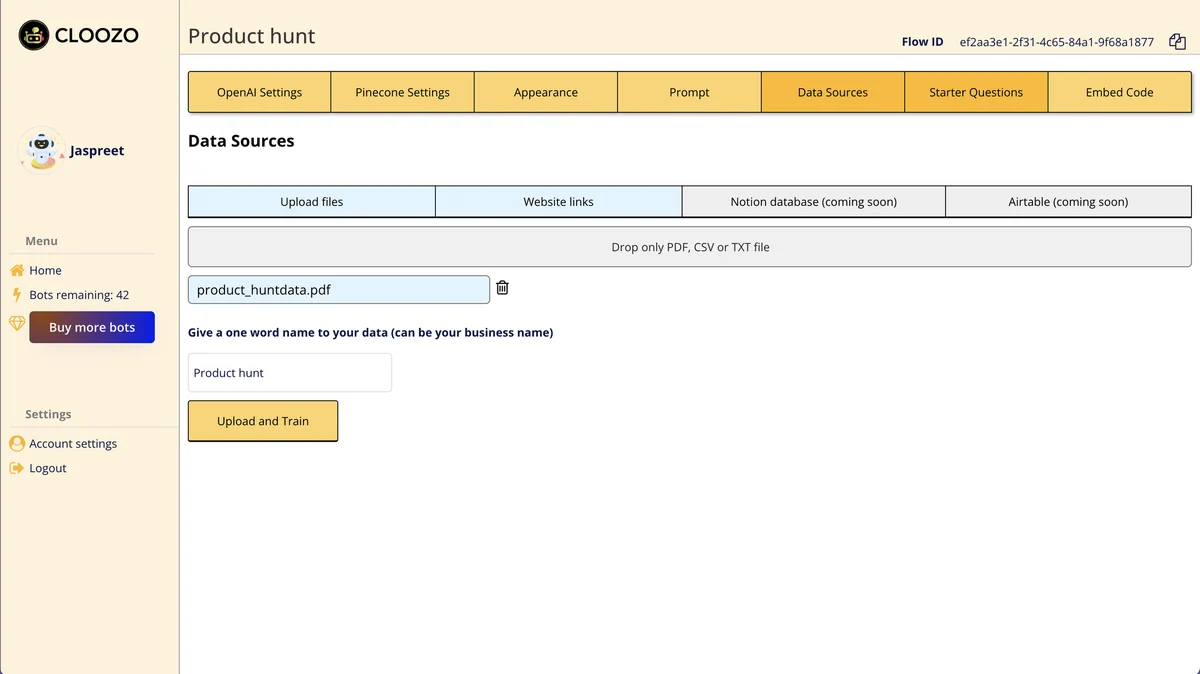Click the Home house icon
The width and height of the screenshot is (1200, 674).
pyautogui.click(x=17, y=270)
